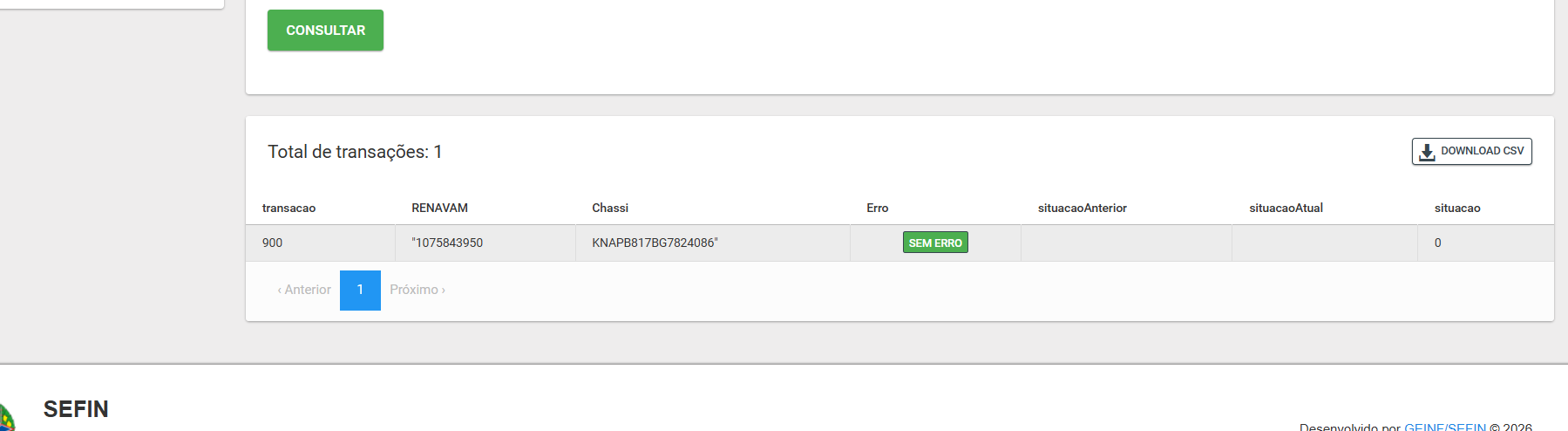Viewport: 1568px width, 431px height.
Task: Click the Chassi column header
Action: pyautogui.click(x=610, y=208)
